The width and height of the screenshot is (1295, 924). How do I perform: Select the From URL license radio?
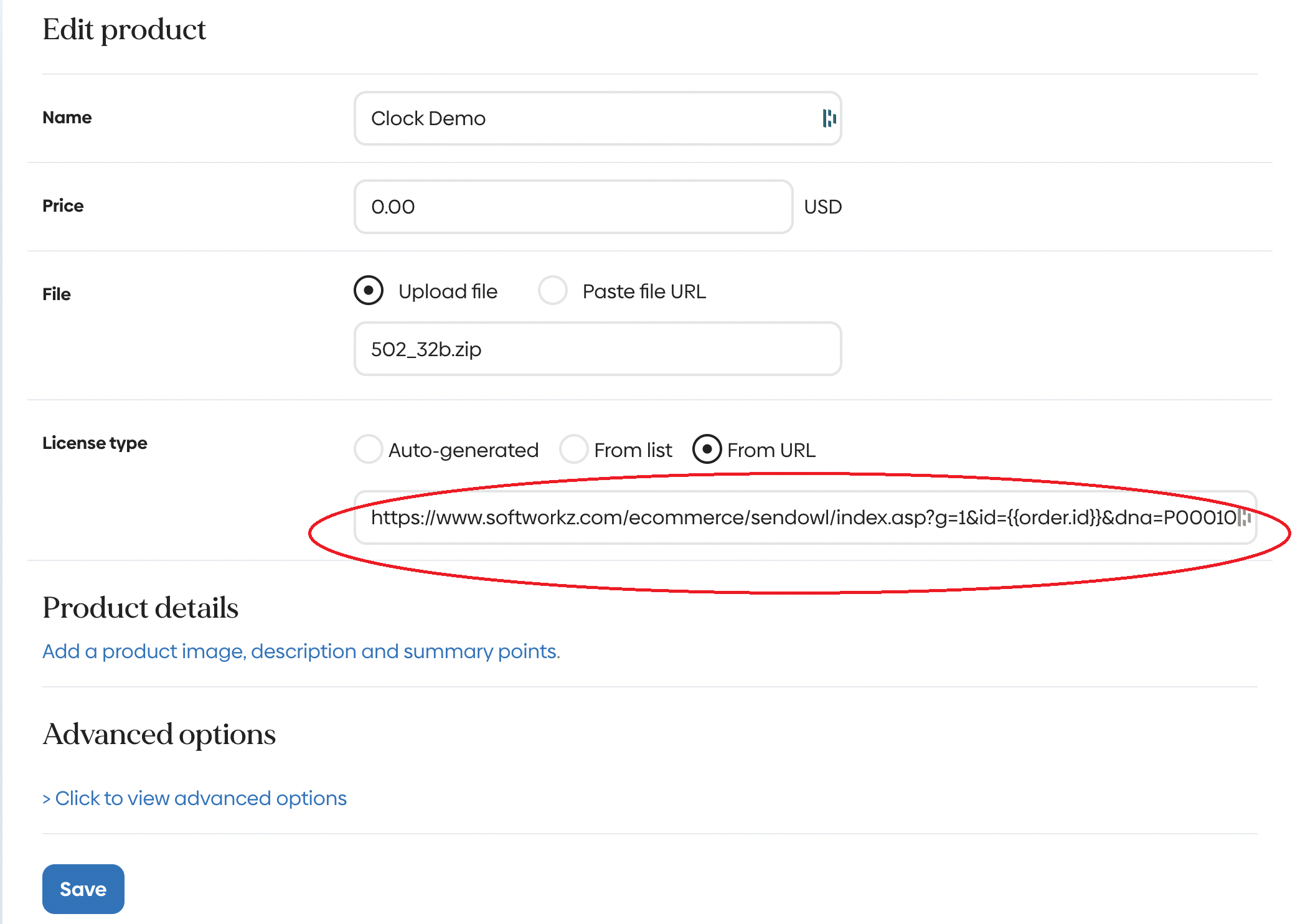coord(707,449)
